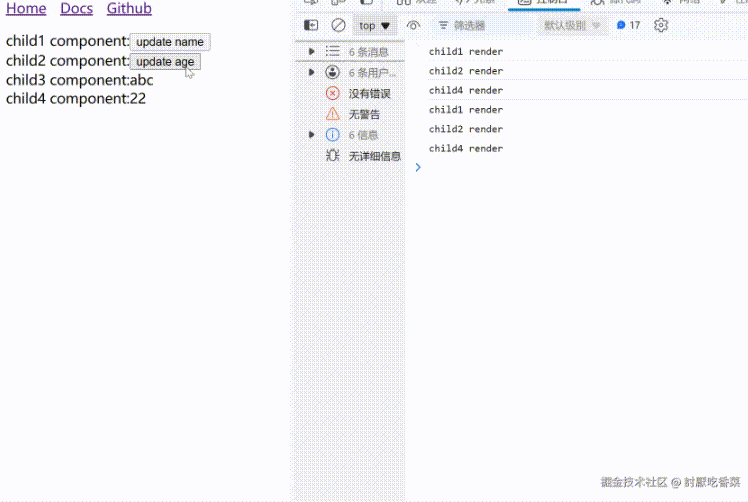The width and height of the screenshot is (748, 502).
Task: Click the child2 component label
Action: (67, 61)
